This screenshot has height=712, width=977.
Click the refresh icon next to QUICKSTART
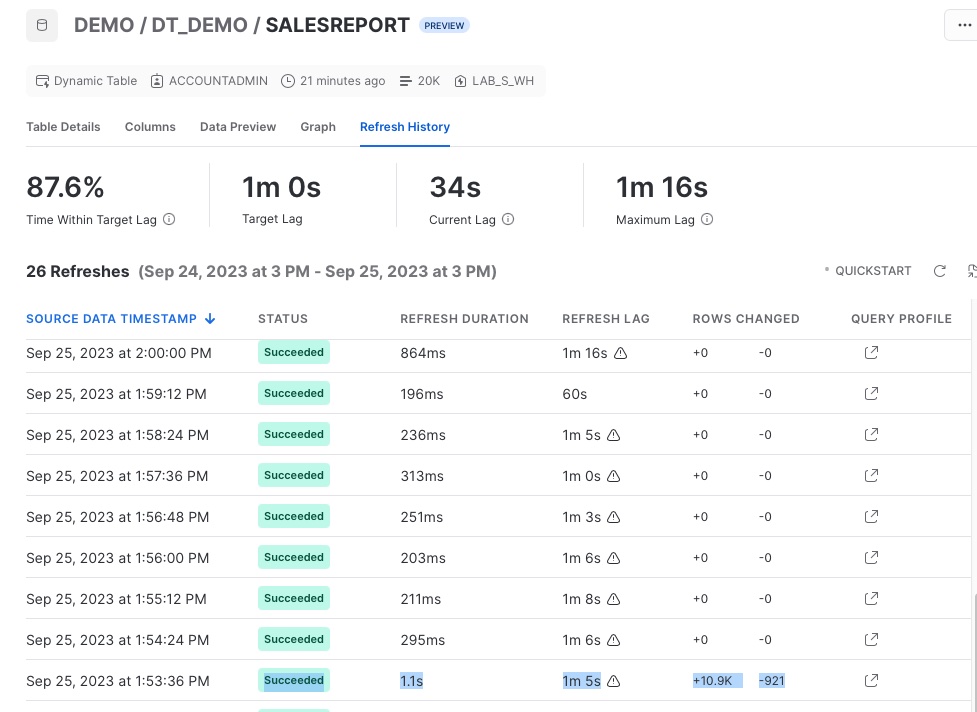tap(939, 271)
